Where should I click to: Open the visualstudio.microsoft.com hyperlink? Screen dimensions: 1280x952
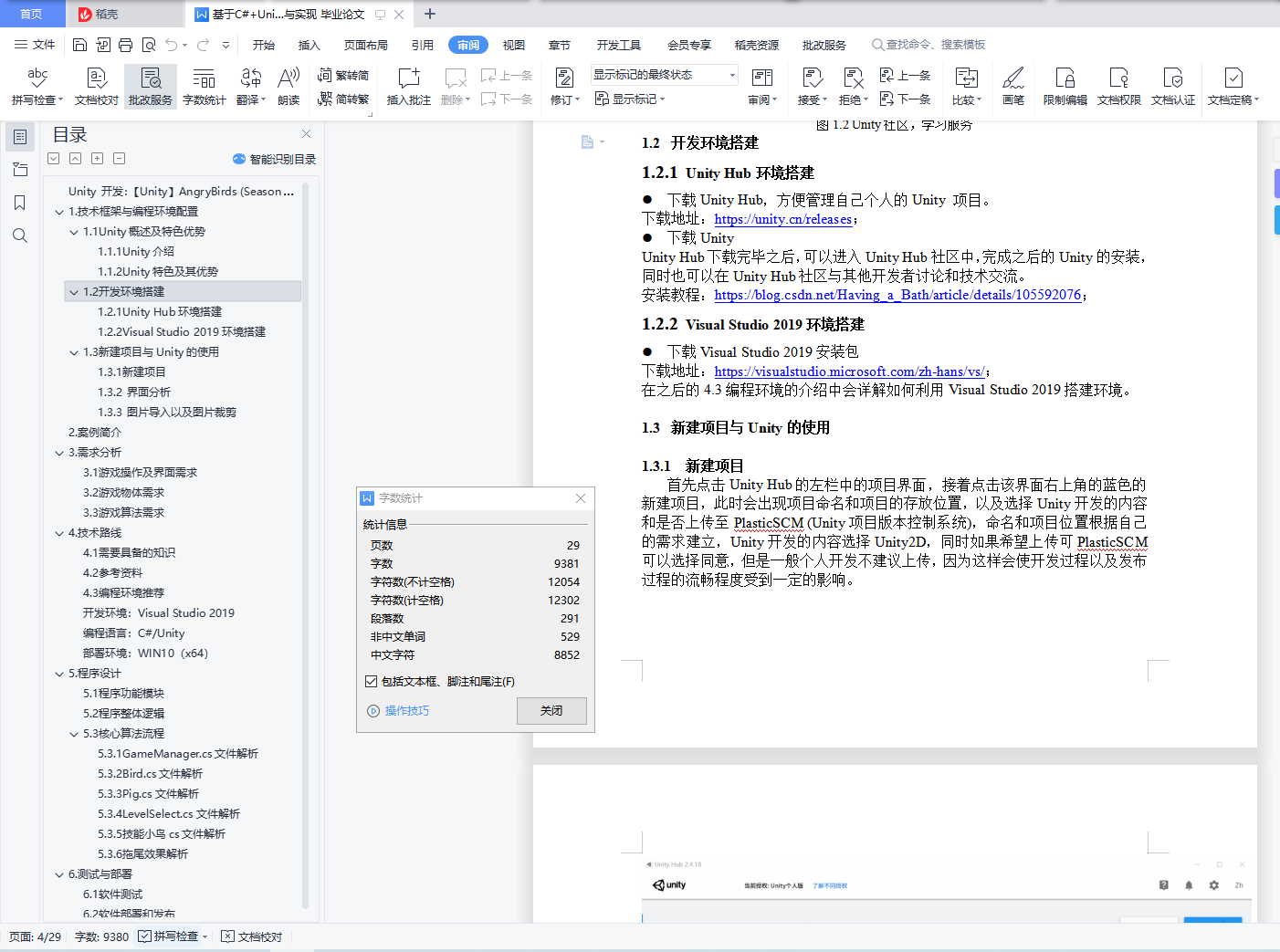coord(849,371)
